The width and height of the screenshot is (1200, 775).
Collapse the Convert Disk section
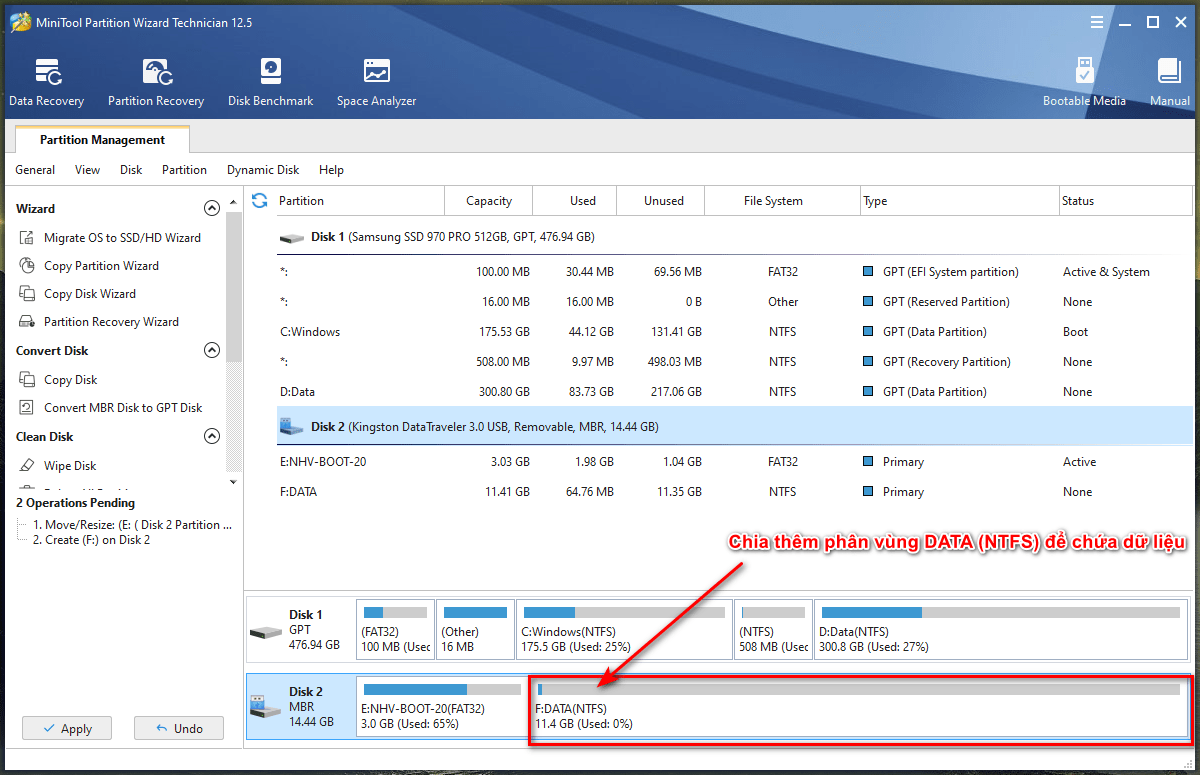[212, 351]
